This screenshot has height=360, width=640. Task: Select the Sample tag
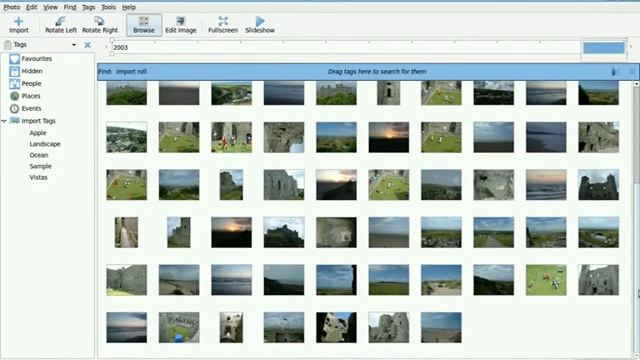(x=40, y=166)
